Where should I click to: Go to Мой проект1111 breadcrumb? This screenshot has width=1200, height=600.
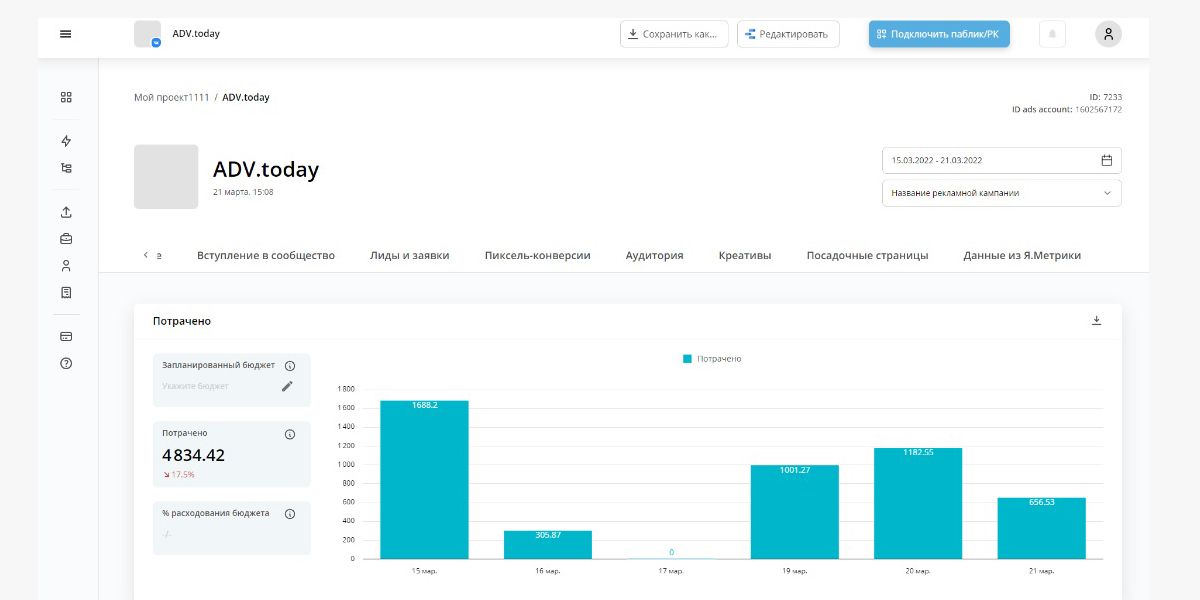coord(172,97)
